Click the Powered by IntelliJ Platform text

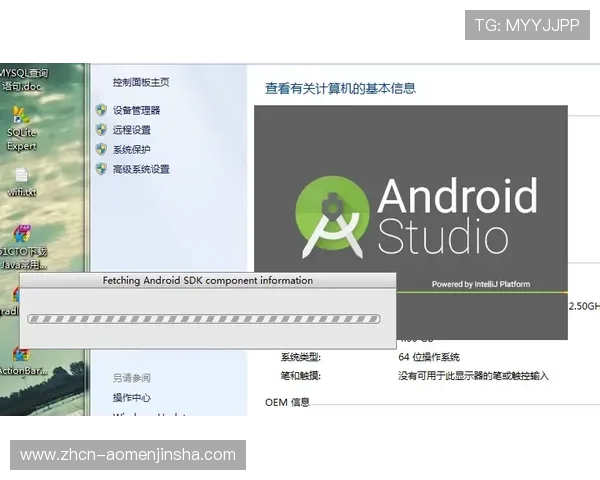coord(481,284)
